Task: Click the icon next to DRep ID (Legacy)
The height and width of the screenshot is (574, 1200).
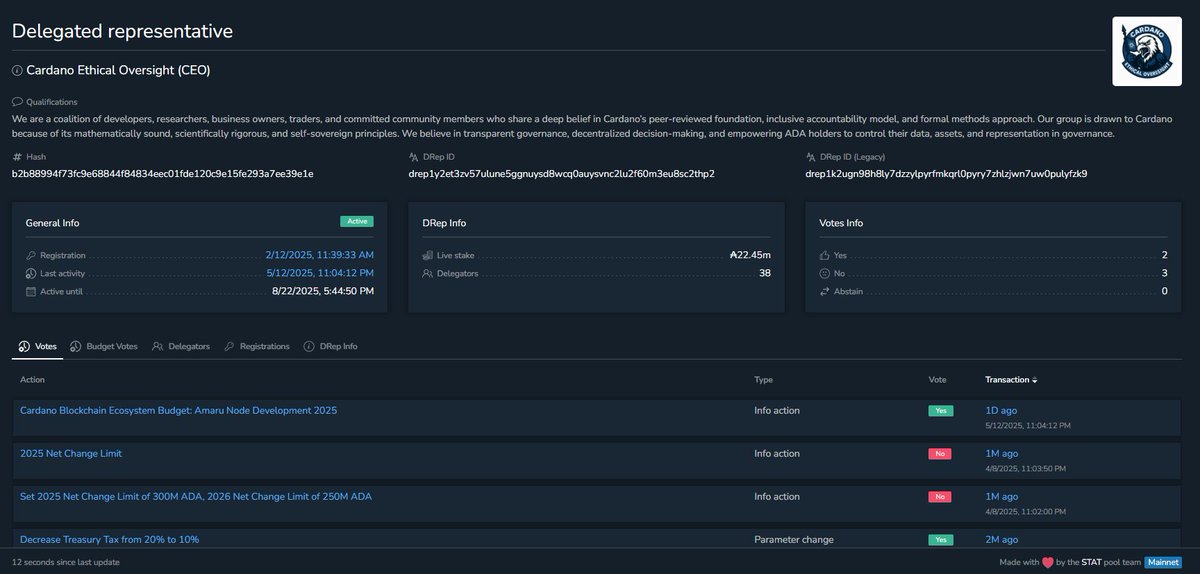Action: point(811,157)
